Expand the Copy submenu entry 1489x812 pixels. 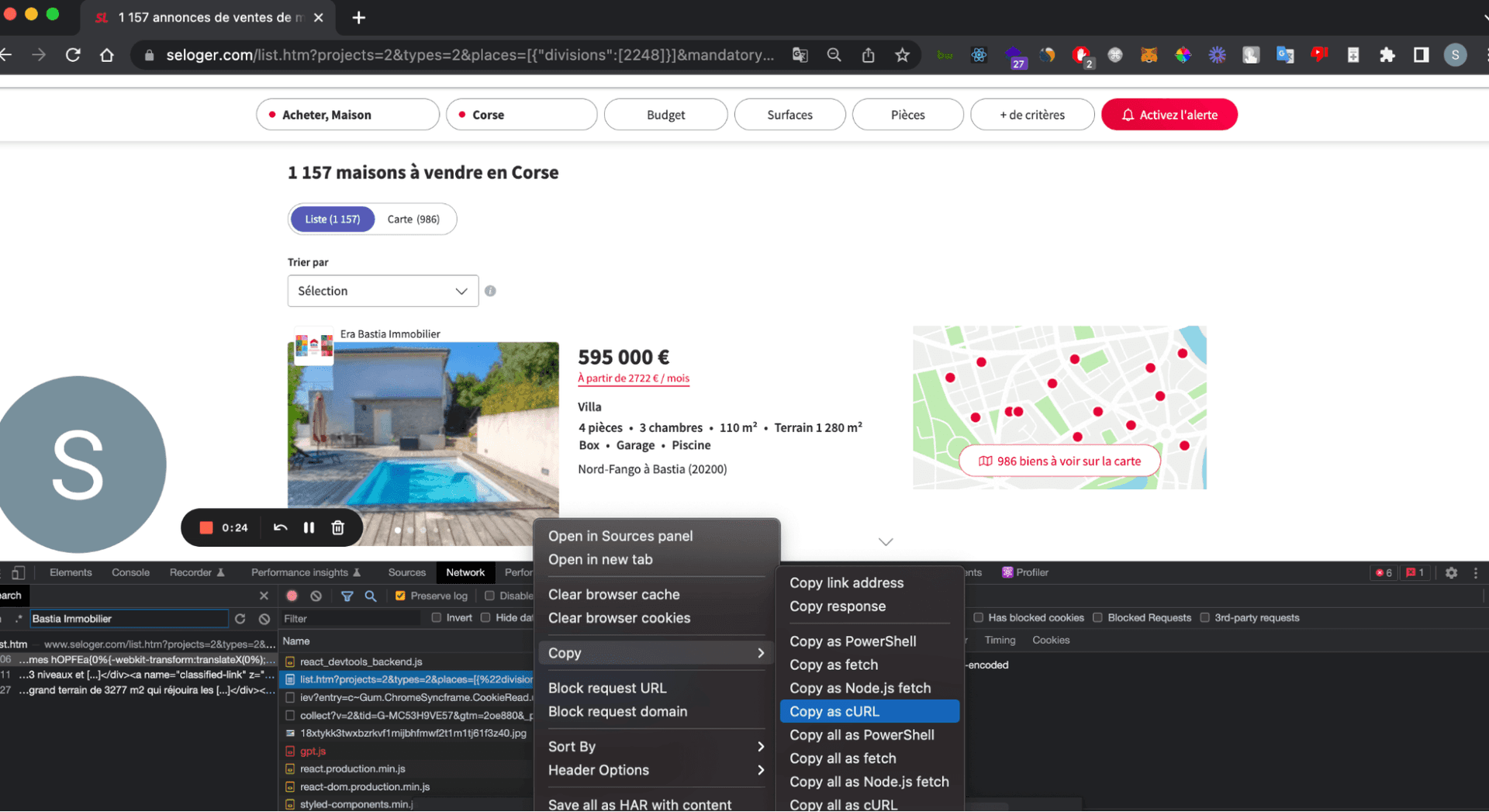(x=657, y=654)
